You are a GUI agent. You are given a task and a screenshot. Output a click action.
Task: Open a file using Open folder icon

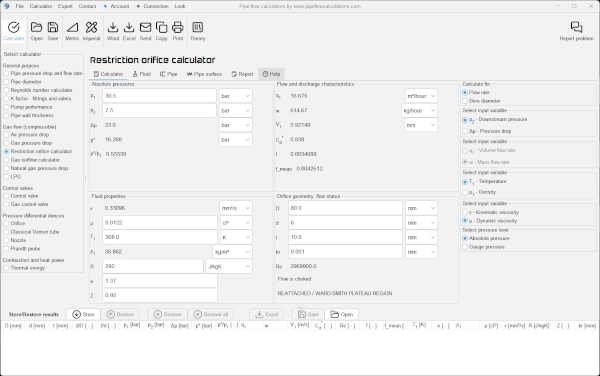pyautogui.click(x=36, y=27)
